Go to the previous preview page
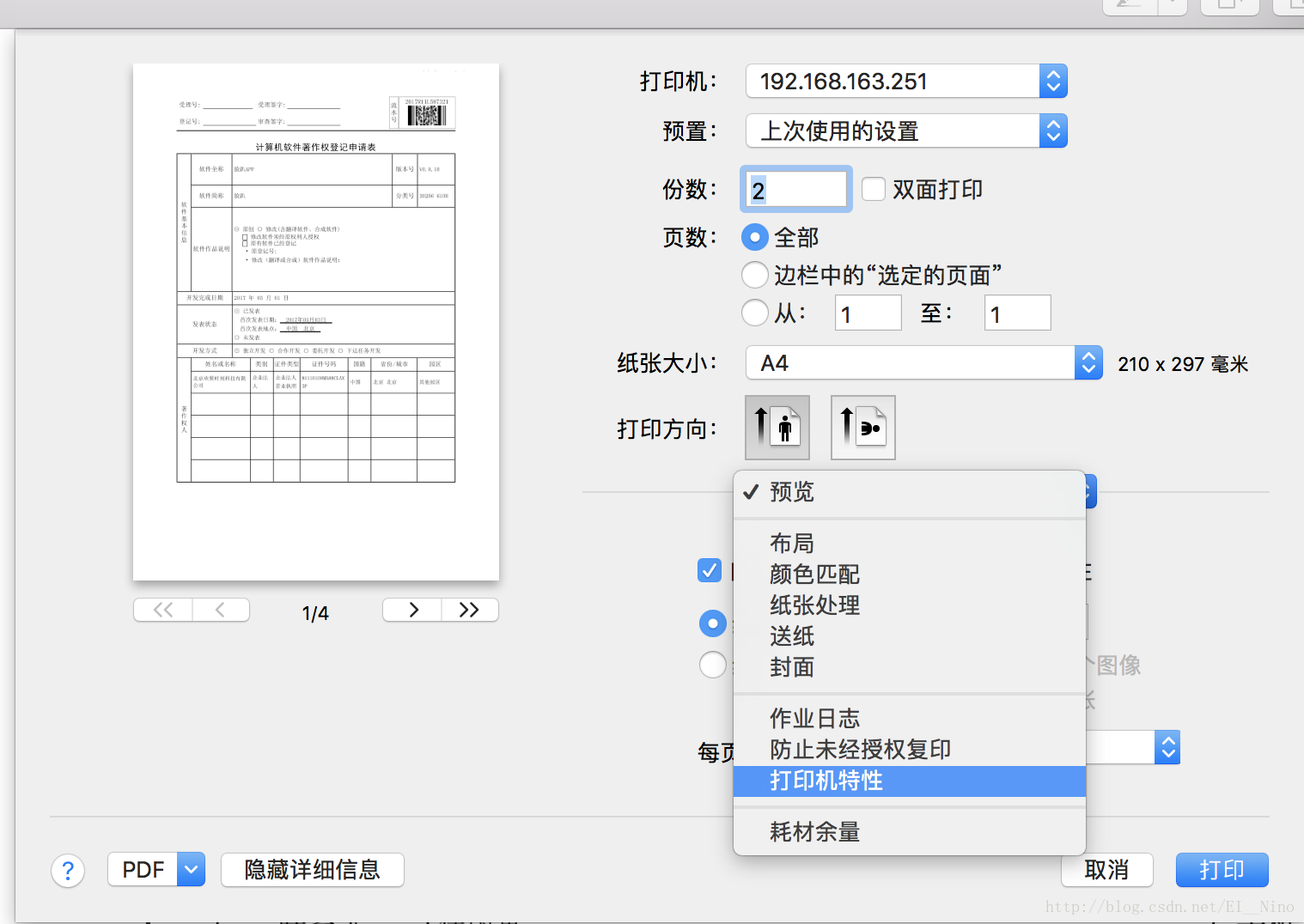The image size is (1304, 924). [221, 610]
